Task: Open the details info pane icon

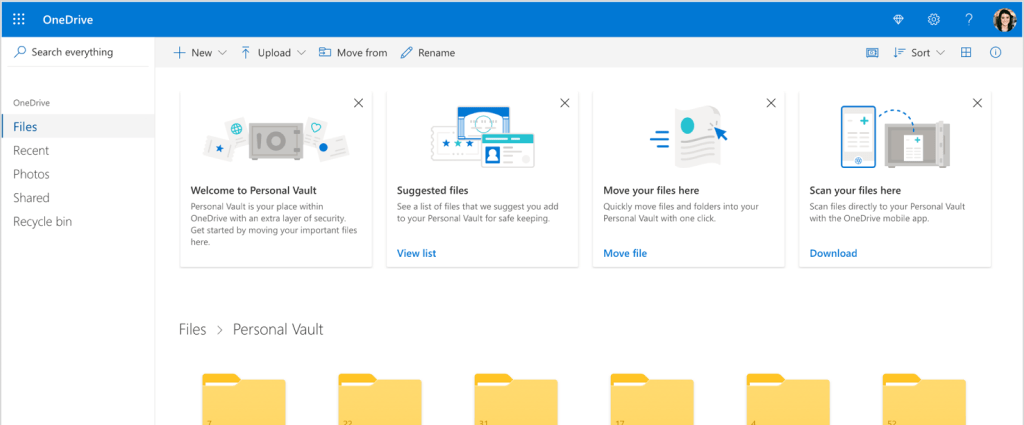Action: click(995, 53)
